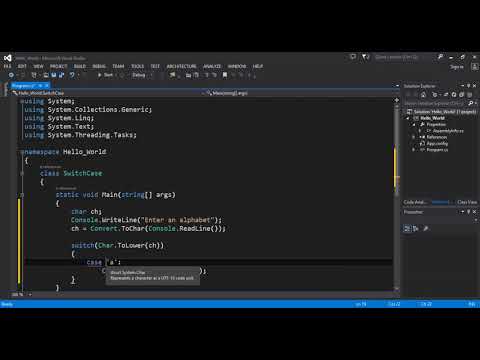
Task: Toggle auto-hide pin on Properties panel
Action: (468, 212)
